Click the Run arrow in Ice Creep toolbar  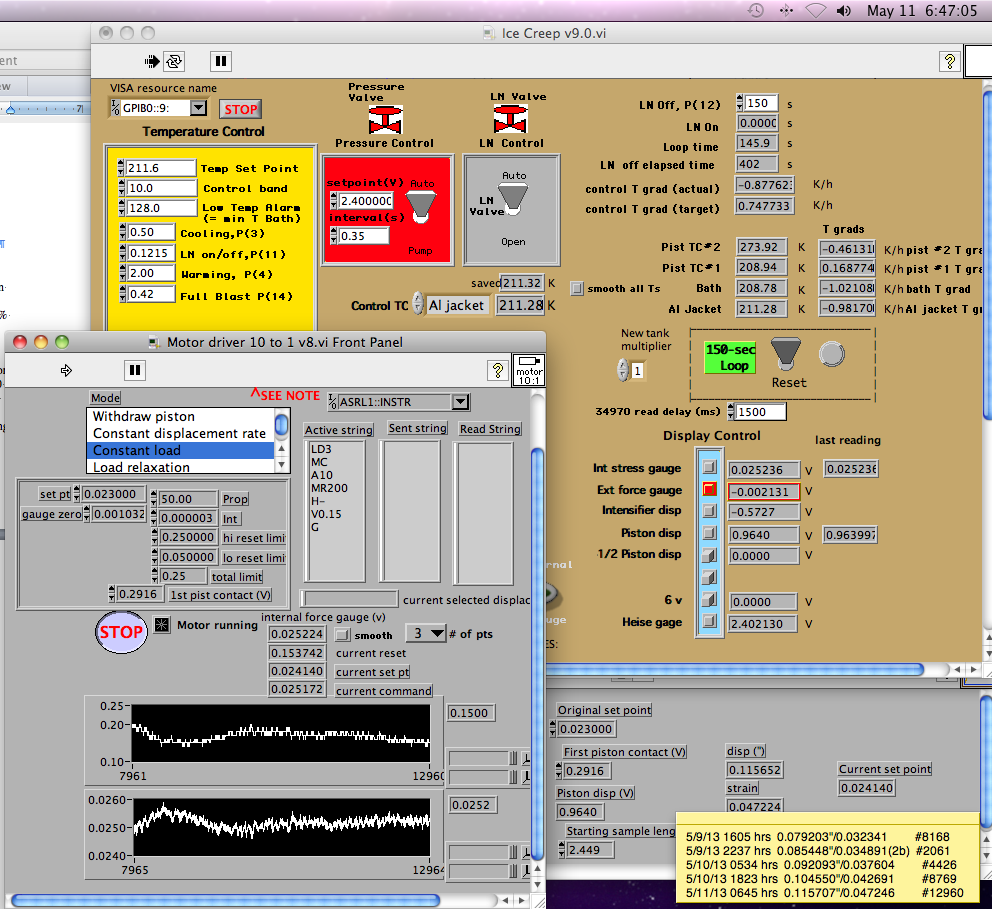[152, 61]
